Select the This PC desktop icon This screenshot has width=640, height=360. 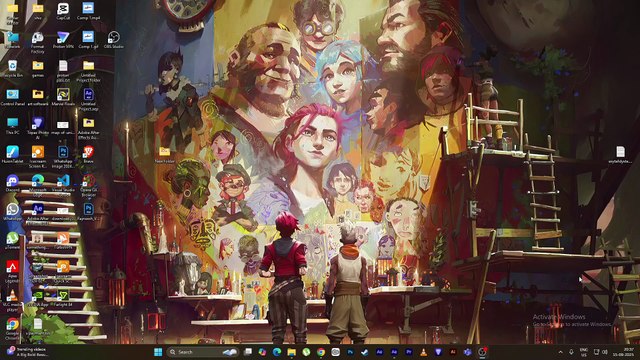(12, 126)
